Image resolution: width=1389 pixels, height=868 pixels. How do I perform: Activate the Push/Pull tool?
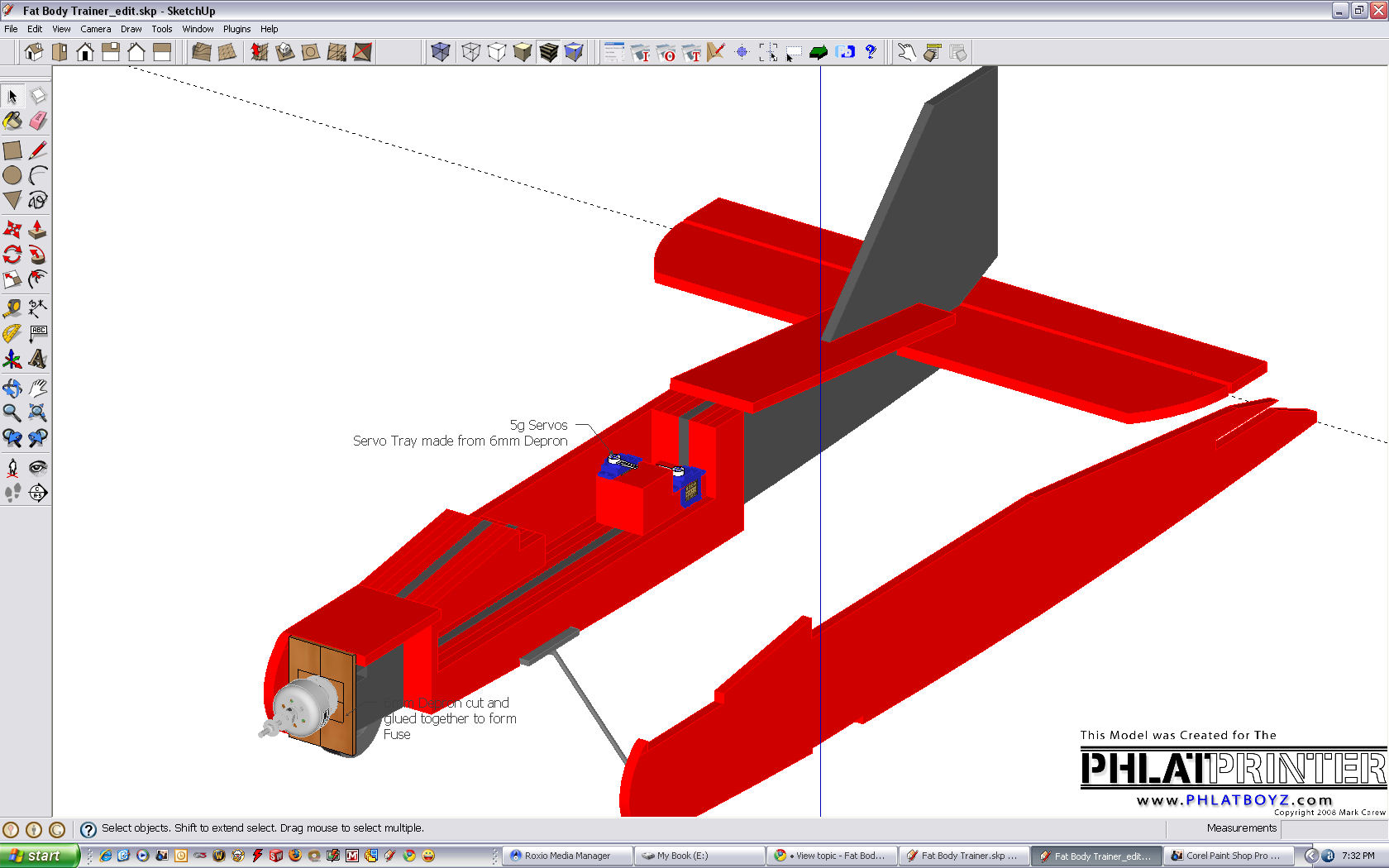[38, 230]
